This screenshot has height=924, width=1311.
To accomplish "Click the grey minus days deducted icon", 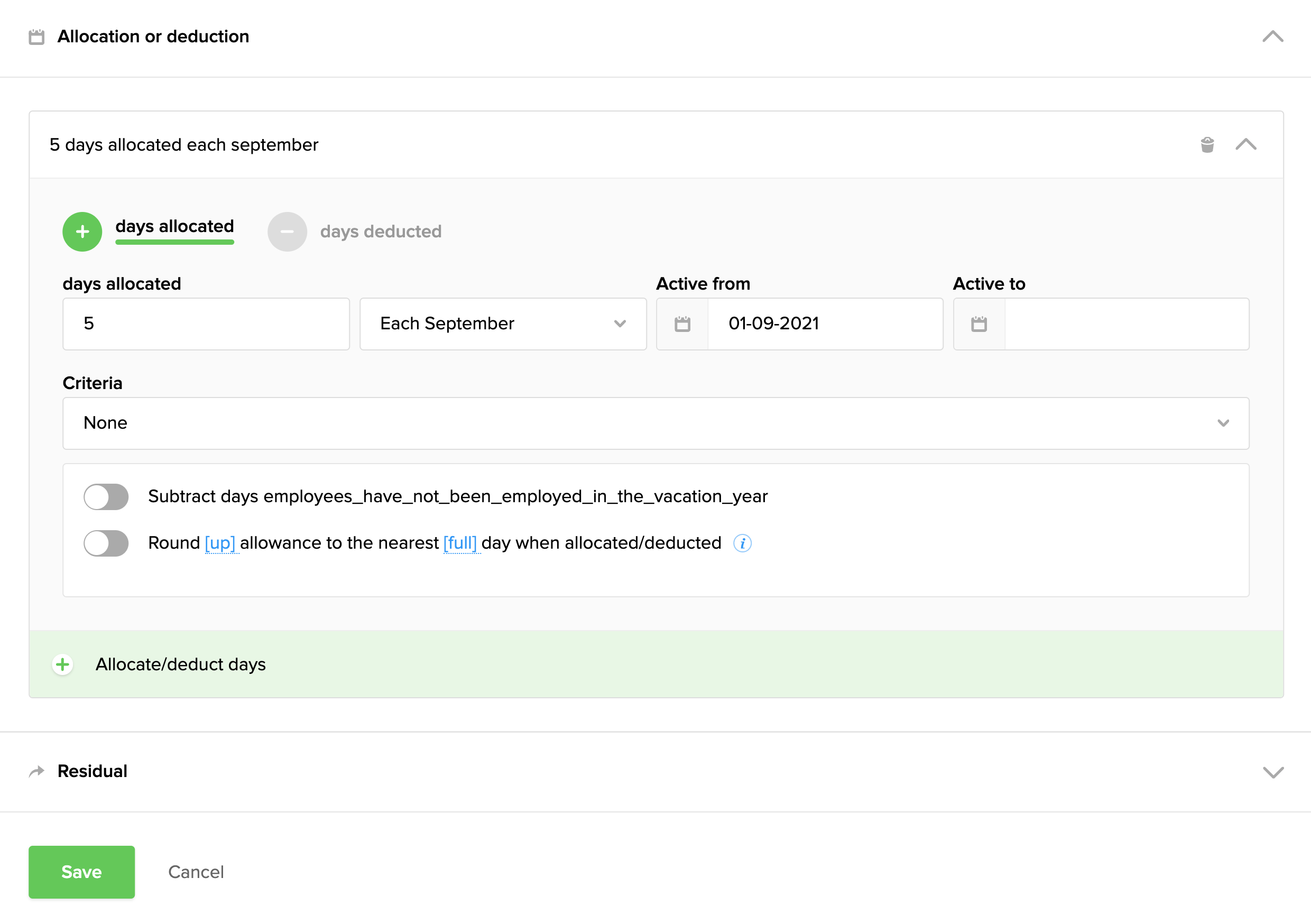I will (287, 232).
